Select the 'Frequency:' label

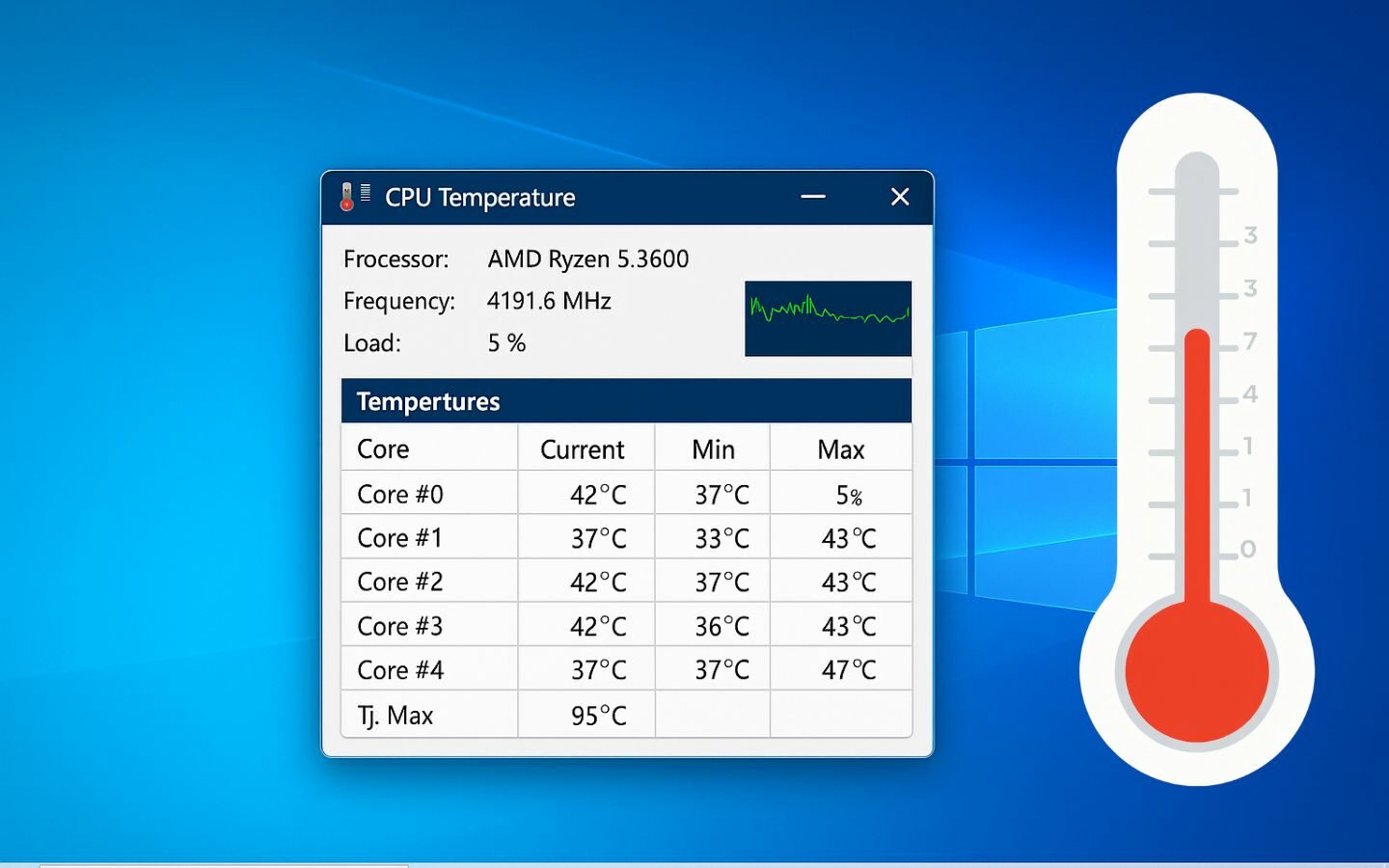pos(399,301)
